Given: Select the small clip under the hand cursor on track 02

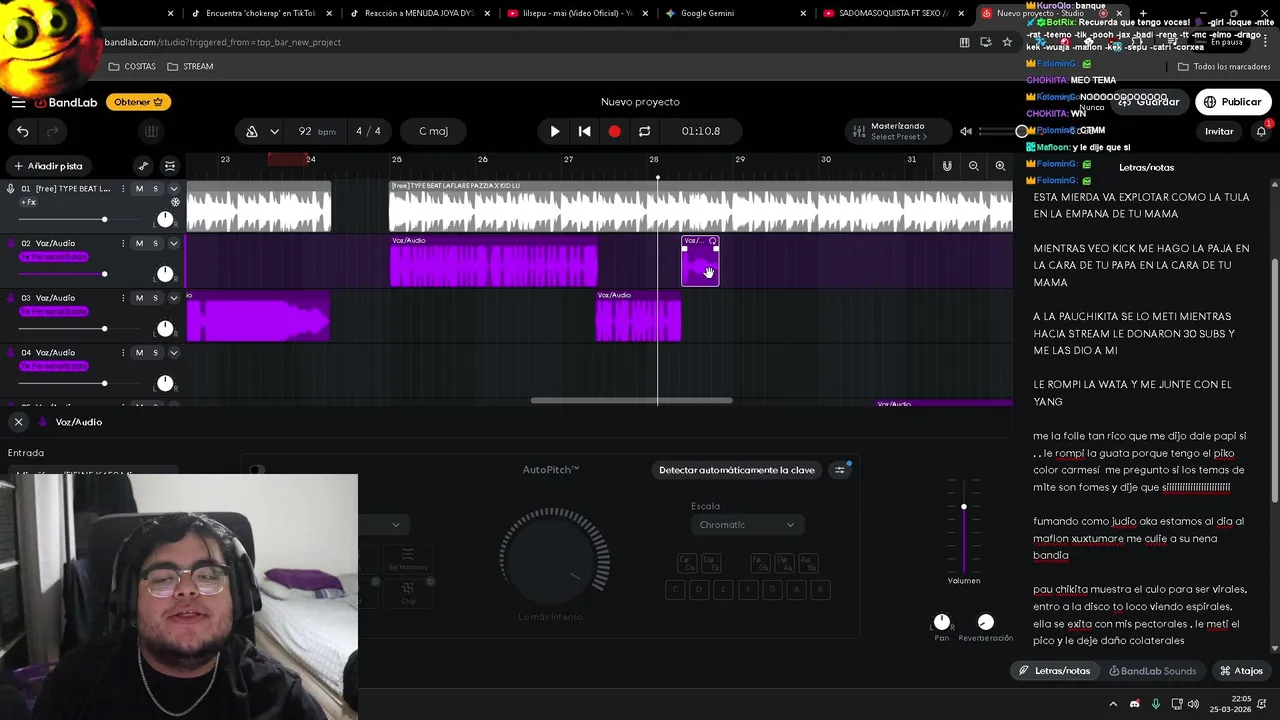Looking at the screenshot, I should point(700,261).
